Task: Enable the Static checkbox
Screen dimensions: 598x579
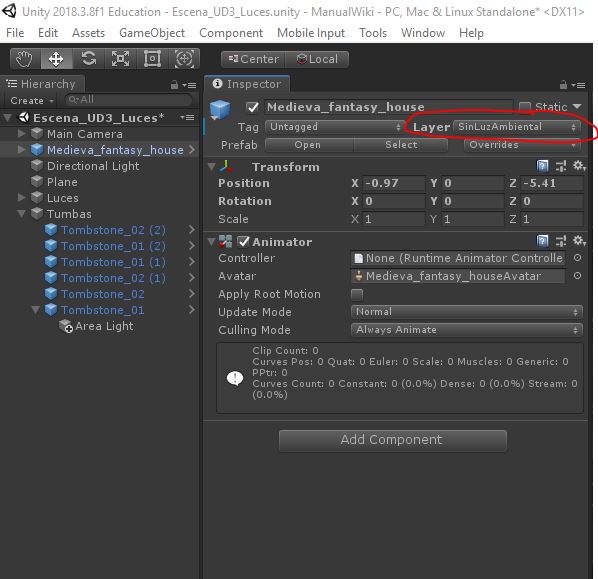Action: coord(525,107)
